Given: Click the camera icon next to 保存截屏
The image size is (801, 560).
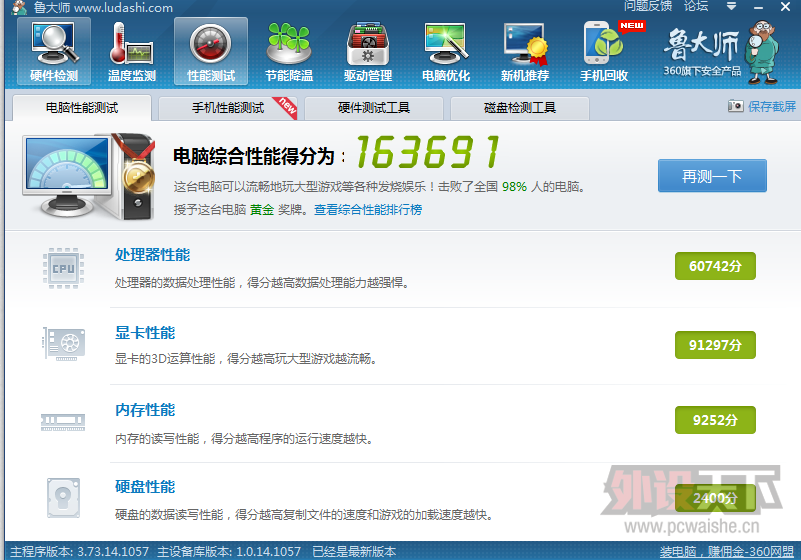Looking at the screenshot, I should [735, 106].
